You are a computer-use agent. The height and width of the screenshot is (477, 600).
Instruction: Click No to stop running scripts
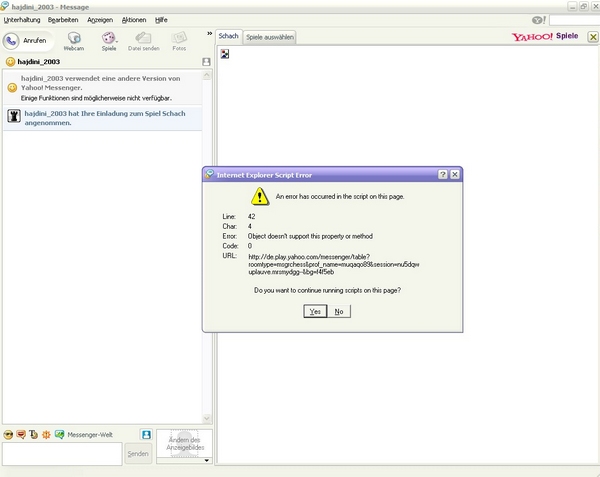tap(339, 311)
